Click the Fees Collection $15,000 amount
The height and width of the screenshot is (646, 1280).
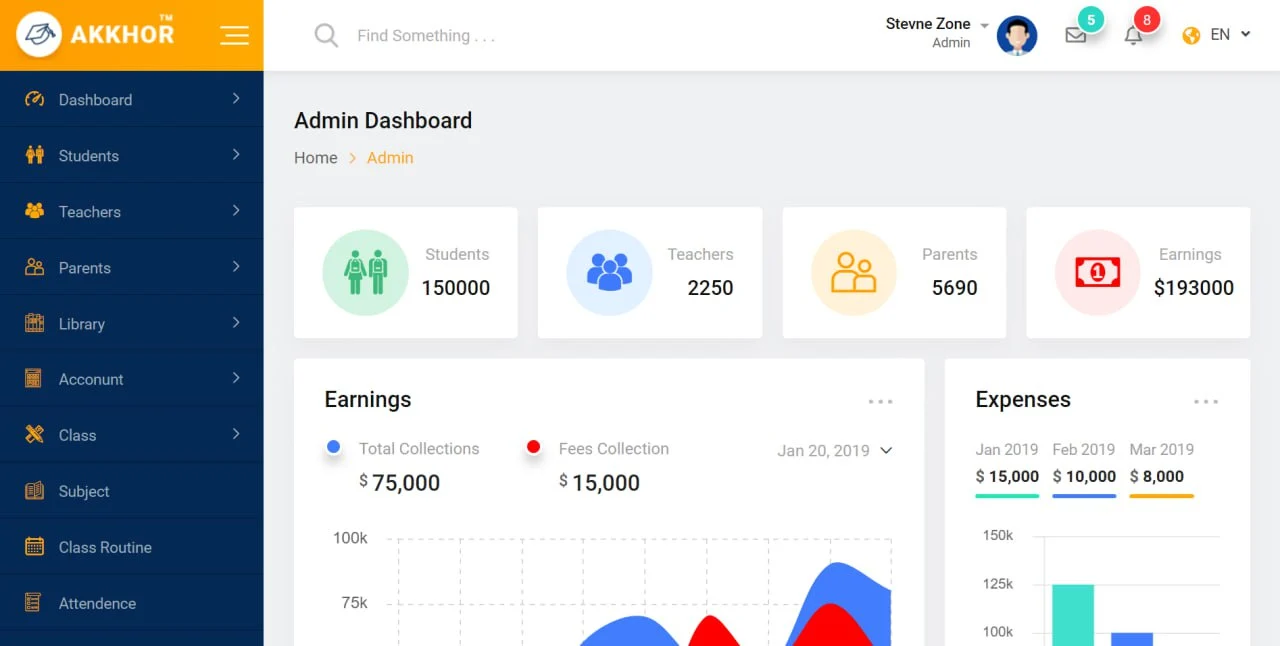pyautogui.click(x=599, y=483)
